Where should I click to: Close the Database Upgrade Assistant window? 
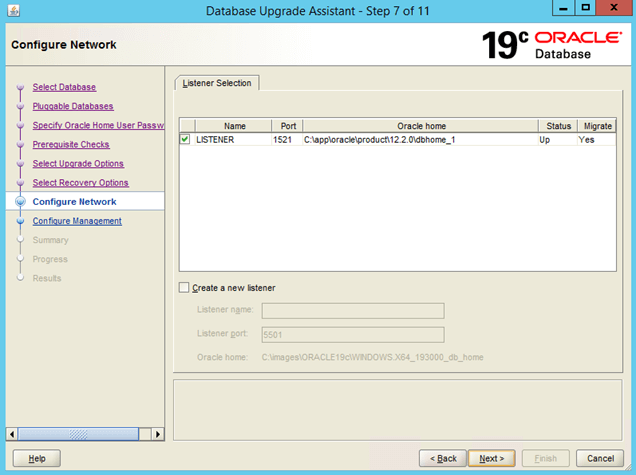[x=615, y=8]
